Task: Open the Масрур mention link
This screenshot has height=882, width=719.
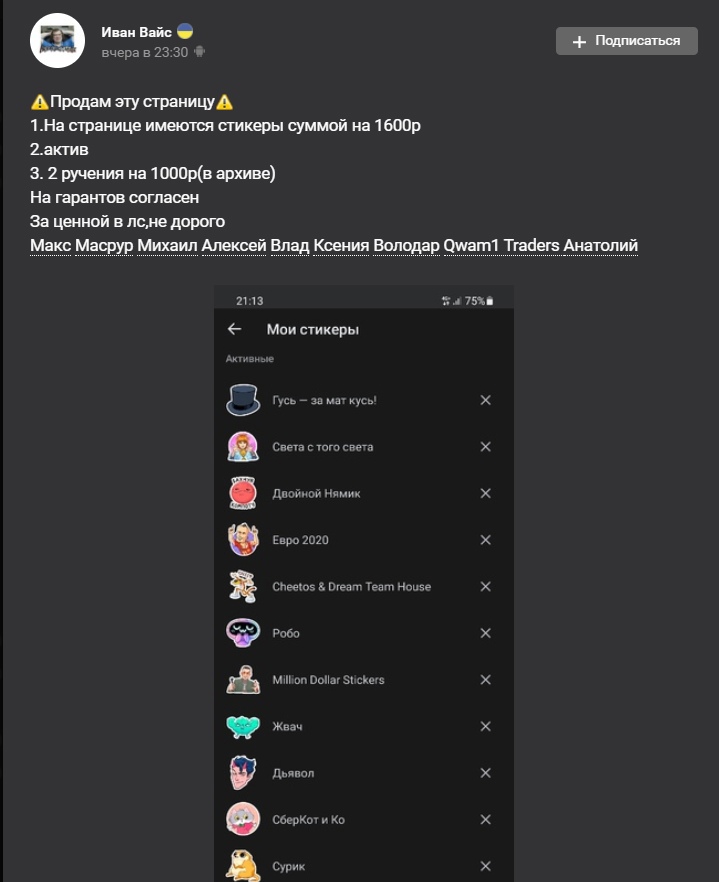Action: point(104,246)
